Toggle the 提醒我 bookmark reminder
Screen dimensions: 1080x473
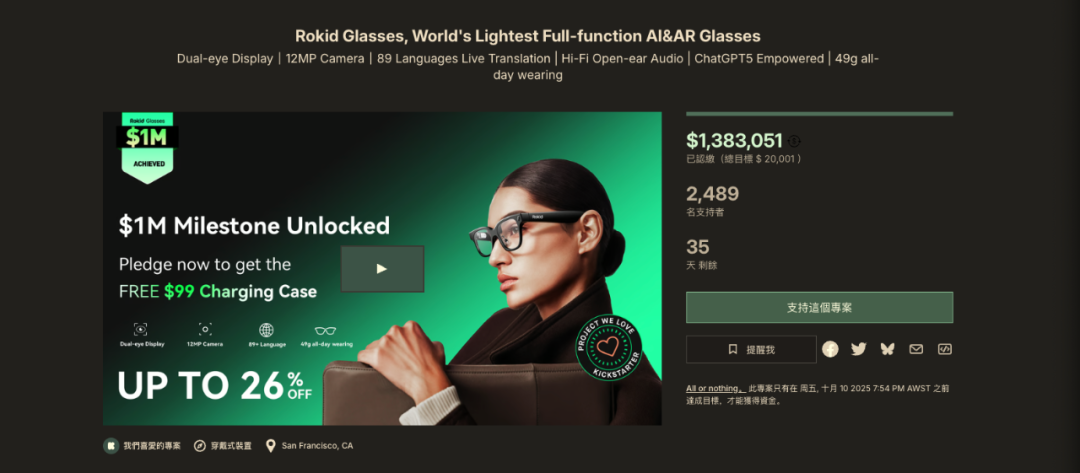[751, 349]
